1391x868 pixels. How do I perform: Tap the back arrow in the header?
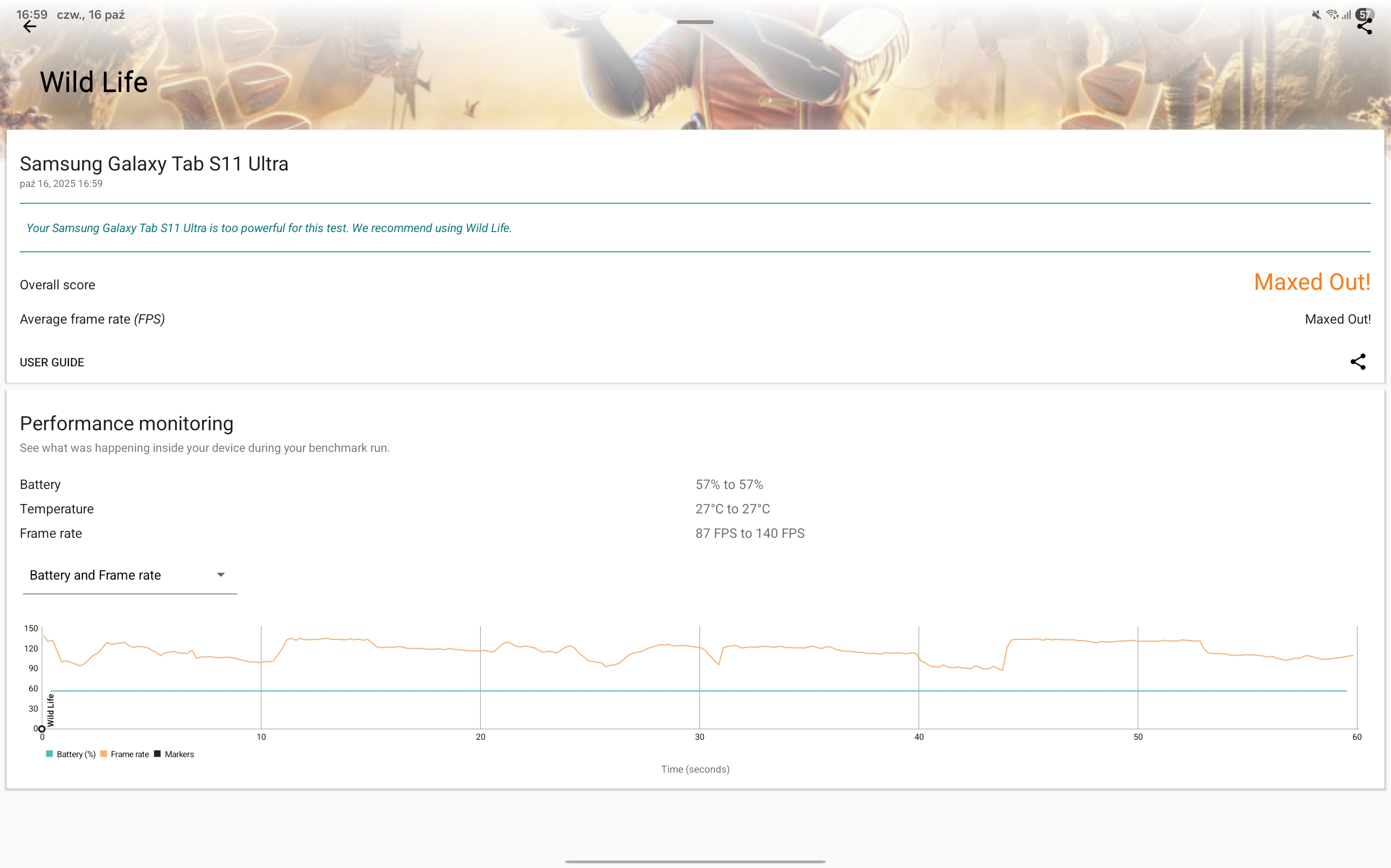[29, 26]
